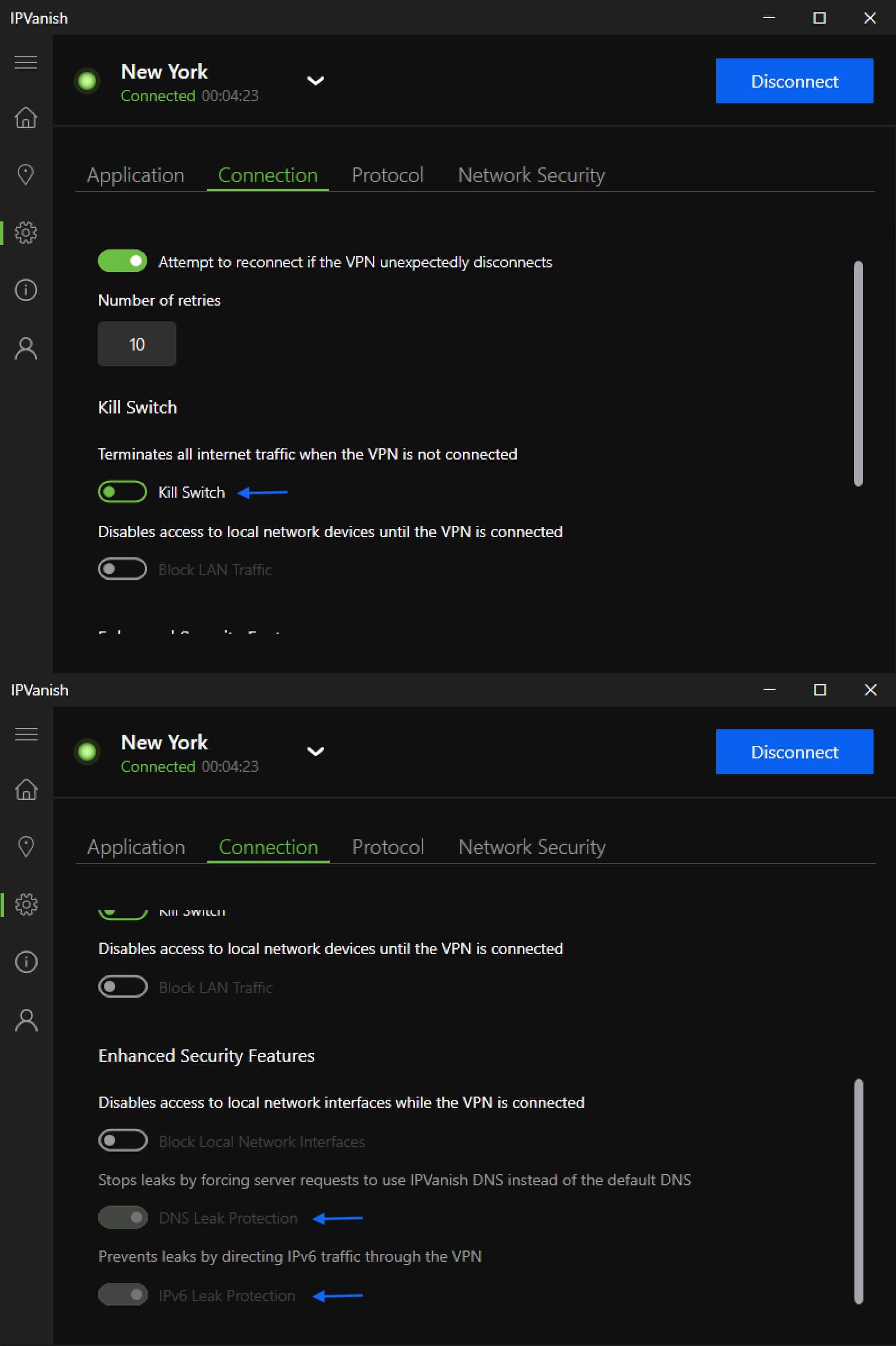Open the Protocol tab in the upper window
Screen dimensions: 896x1346
pyautogui.click(x=388, y=175)
